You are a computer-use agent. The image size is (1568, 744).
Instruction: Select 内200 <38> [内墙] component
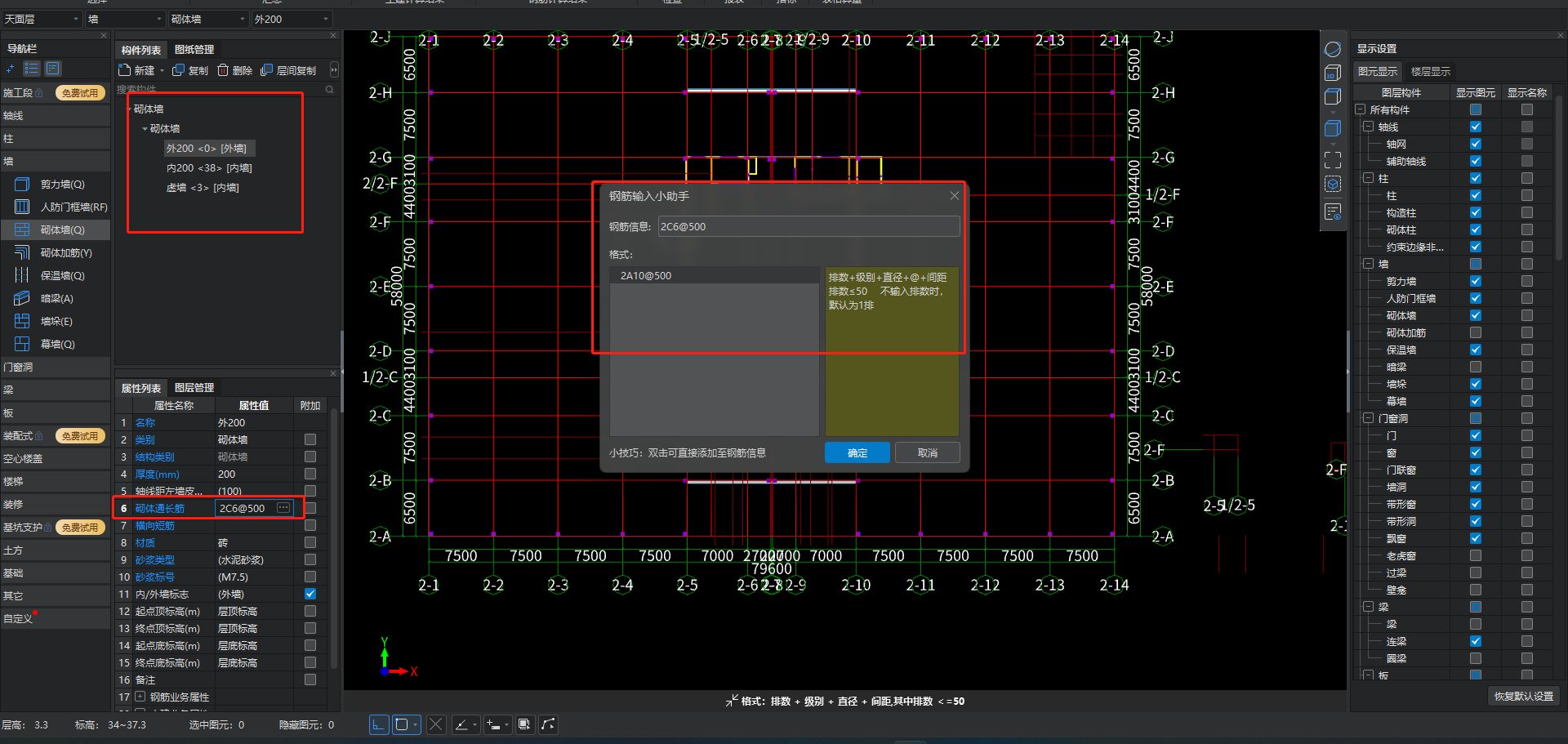pyautogui.click(x=209, y=168)
